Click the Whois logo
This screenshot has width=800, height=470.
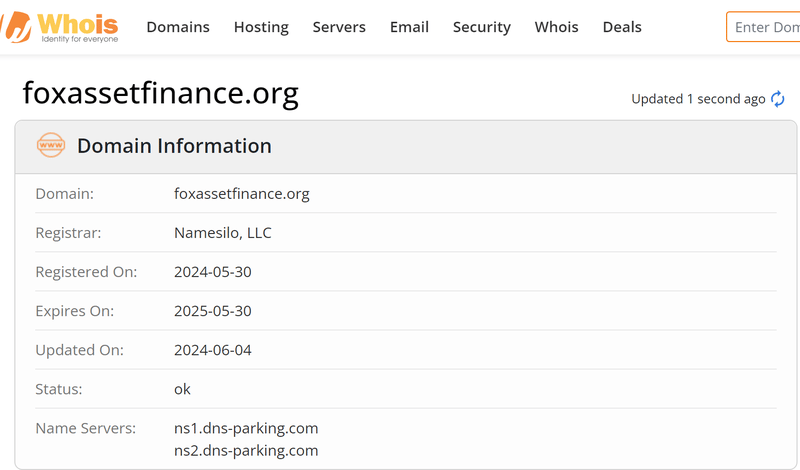click(62, 27)
